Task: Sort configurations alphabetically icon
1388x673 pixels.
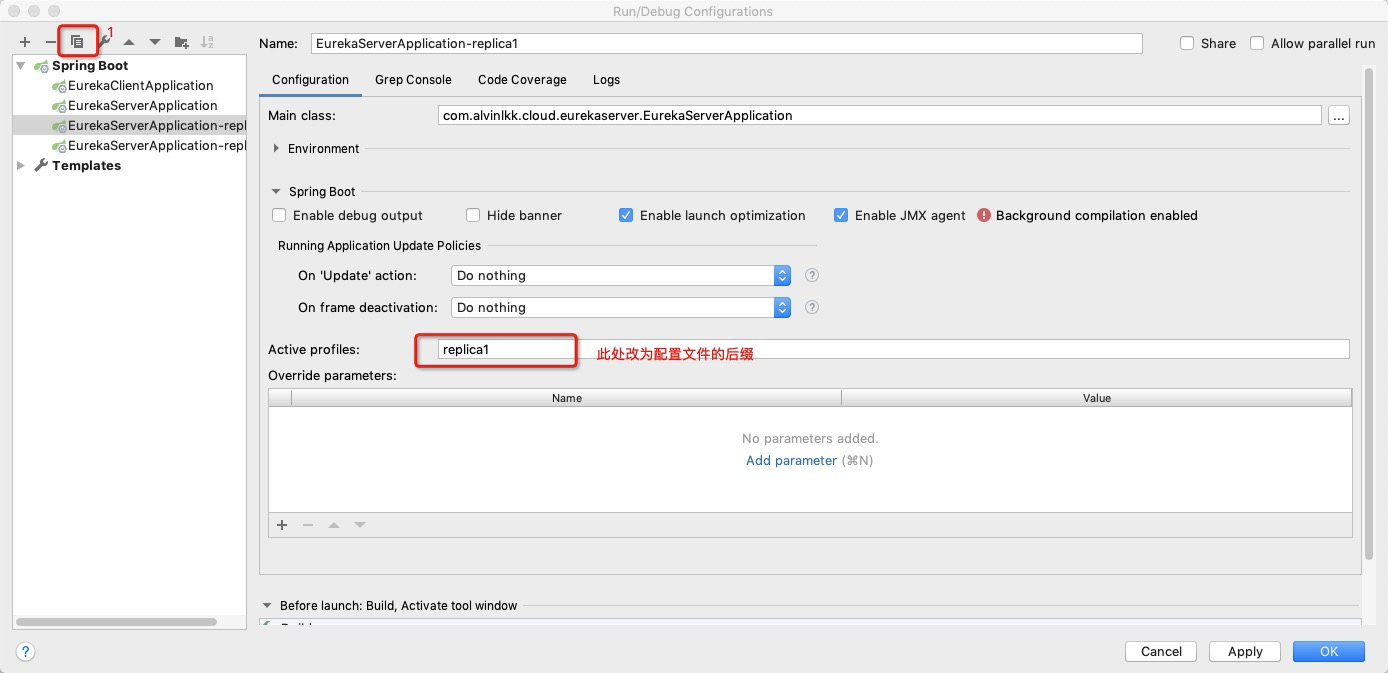Action: click(207, 42)
